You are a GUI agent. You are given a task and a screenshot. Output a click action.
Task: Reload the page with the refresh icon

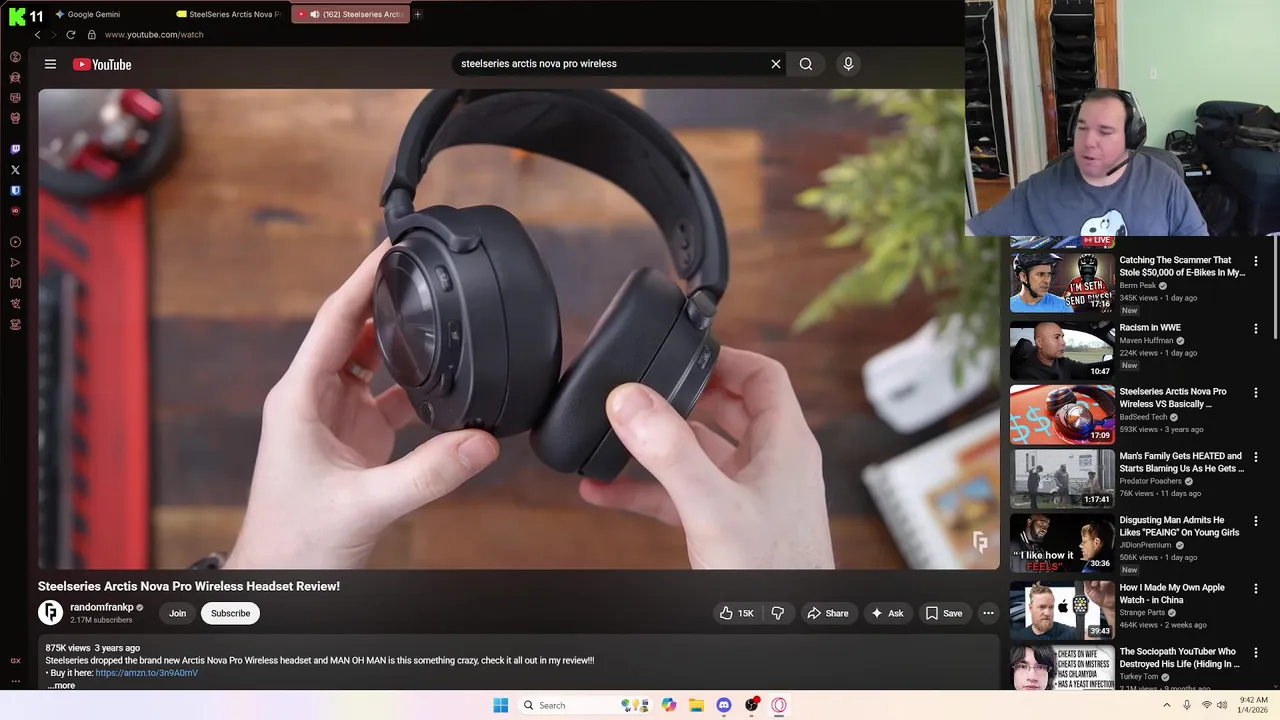tap(70, 34)
